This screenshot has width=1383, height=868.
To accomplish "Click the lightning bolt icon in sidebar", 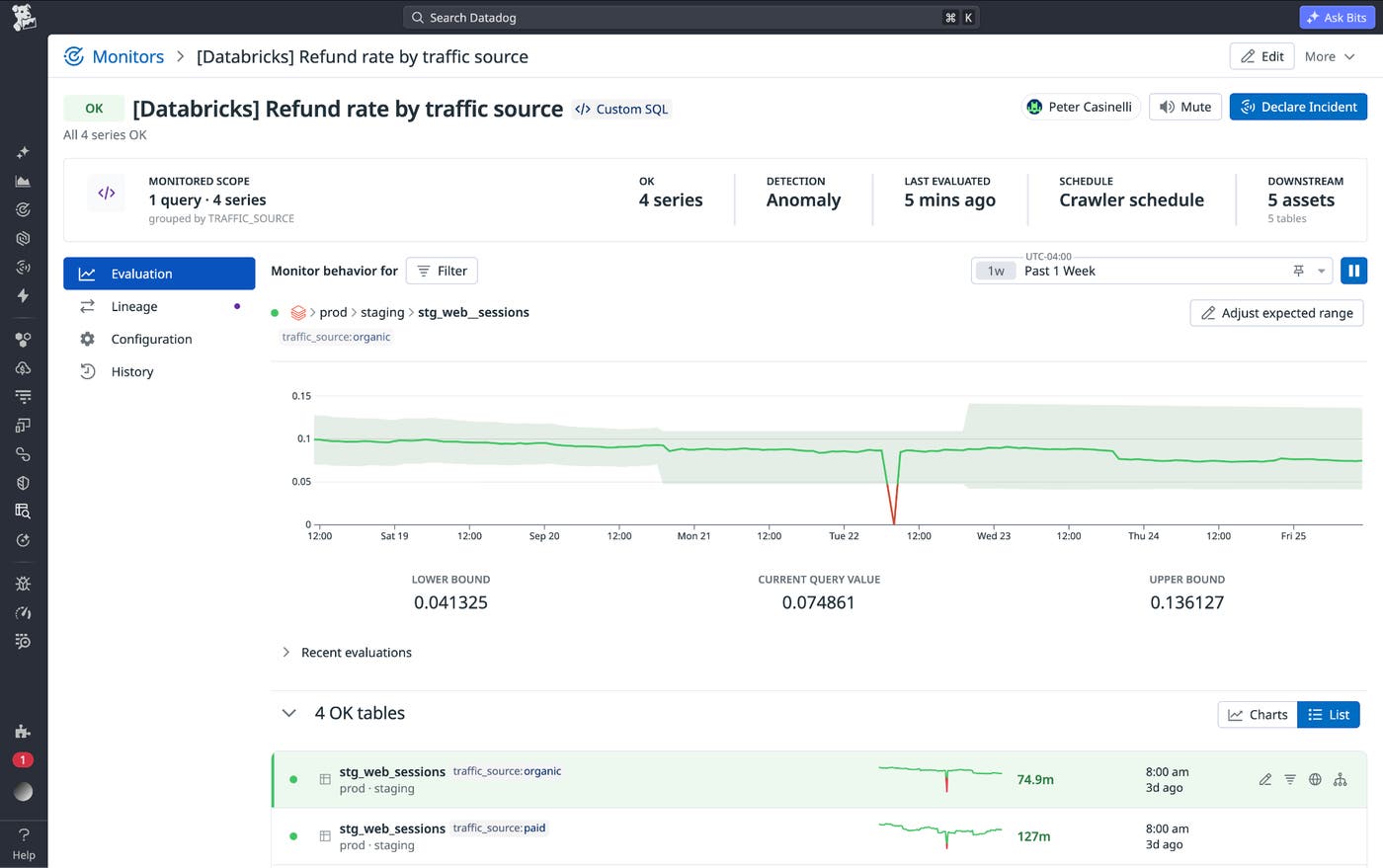I will pyautogui.click(x=23, y=295).
